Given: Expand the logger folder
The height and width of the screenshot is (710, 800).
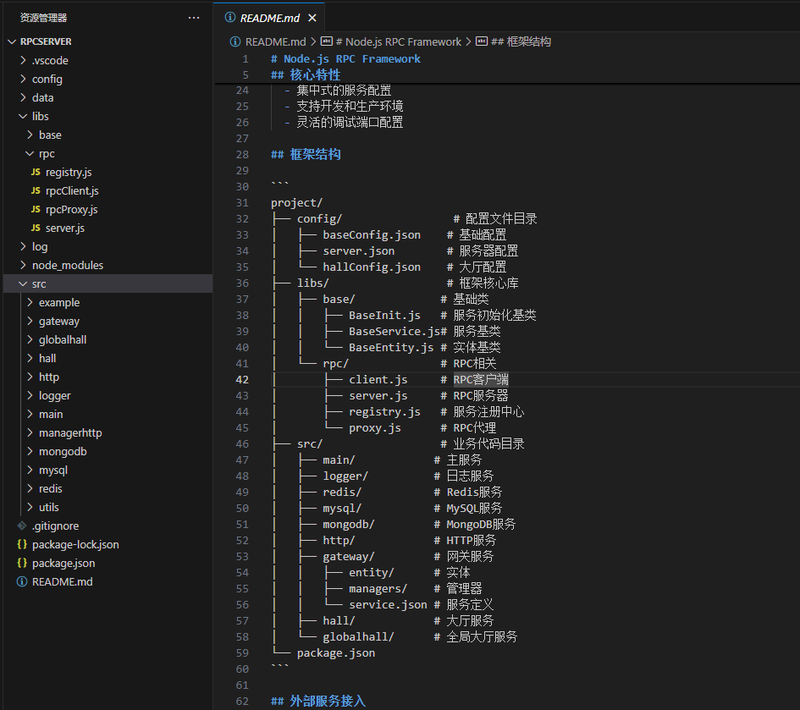Looking at the screenshot, I should point(30,395).
